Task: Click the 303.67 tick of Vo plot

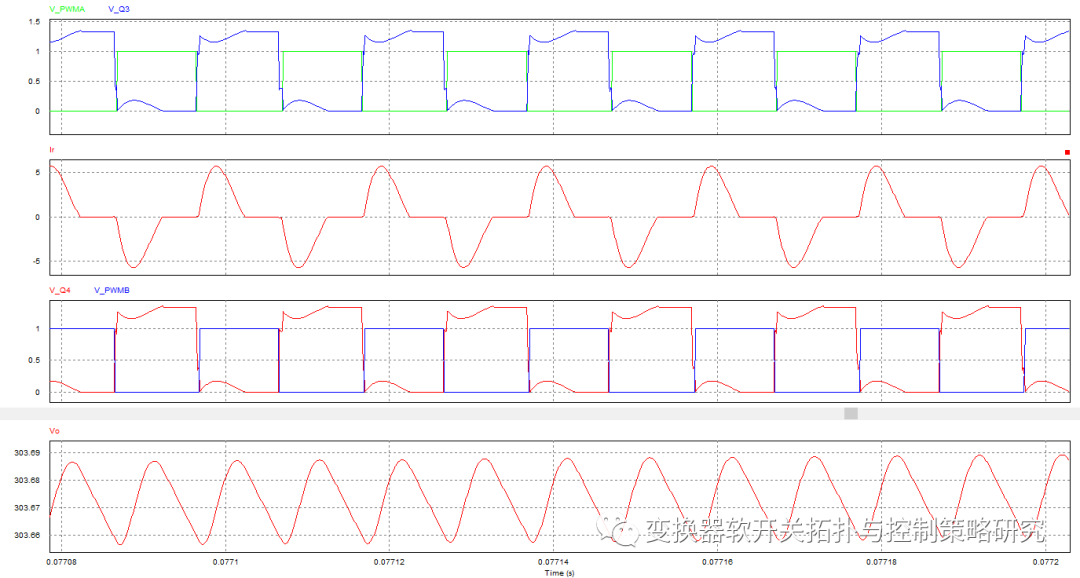Action: click(x=27, y=508)
